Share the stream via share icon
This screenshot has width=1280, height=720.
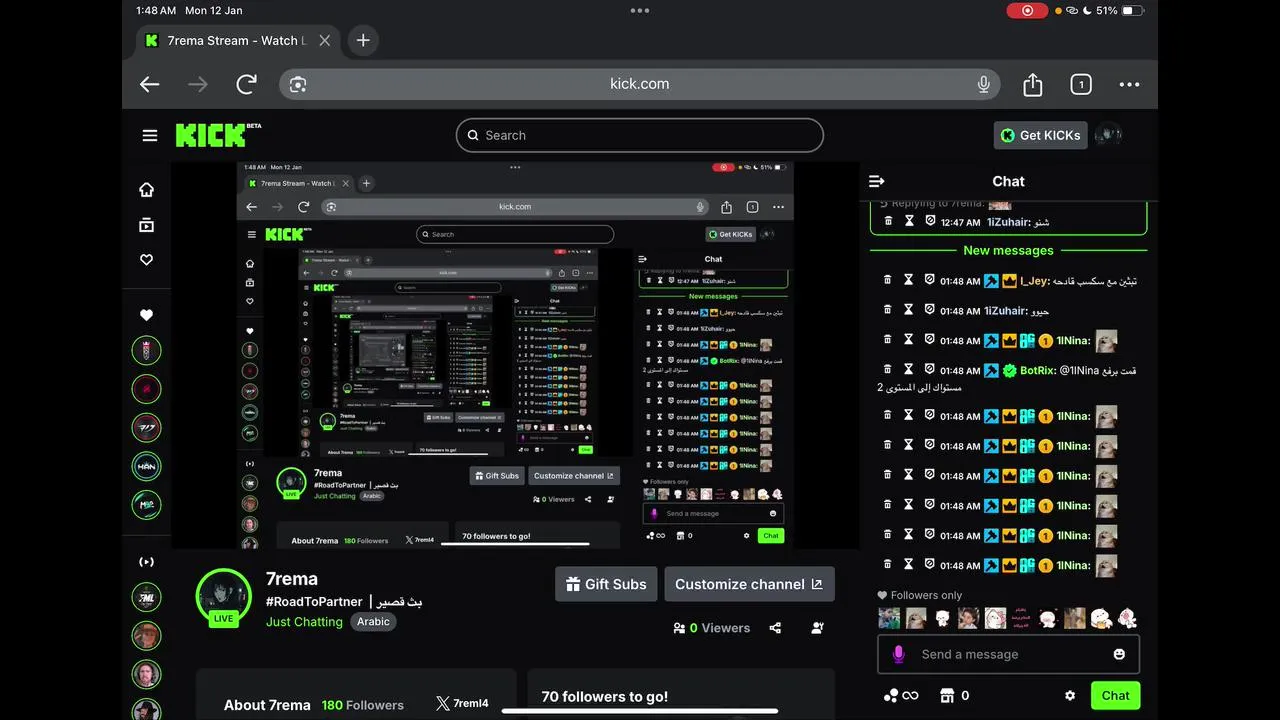775,628
